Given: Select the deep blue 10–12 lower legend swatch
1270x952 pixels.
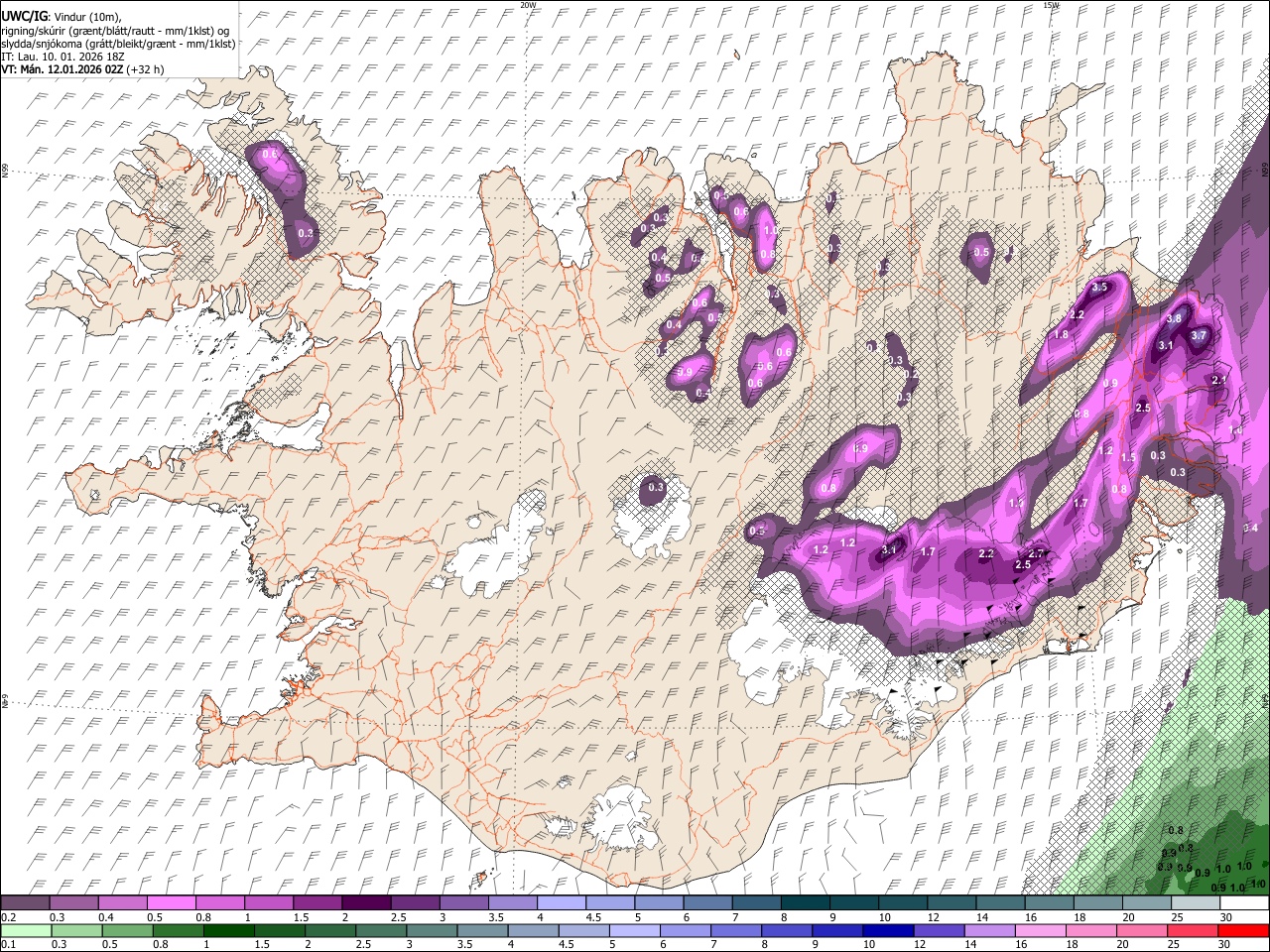Looking at the screenshot, I should [x=887, y=930].
